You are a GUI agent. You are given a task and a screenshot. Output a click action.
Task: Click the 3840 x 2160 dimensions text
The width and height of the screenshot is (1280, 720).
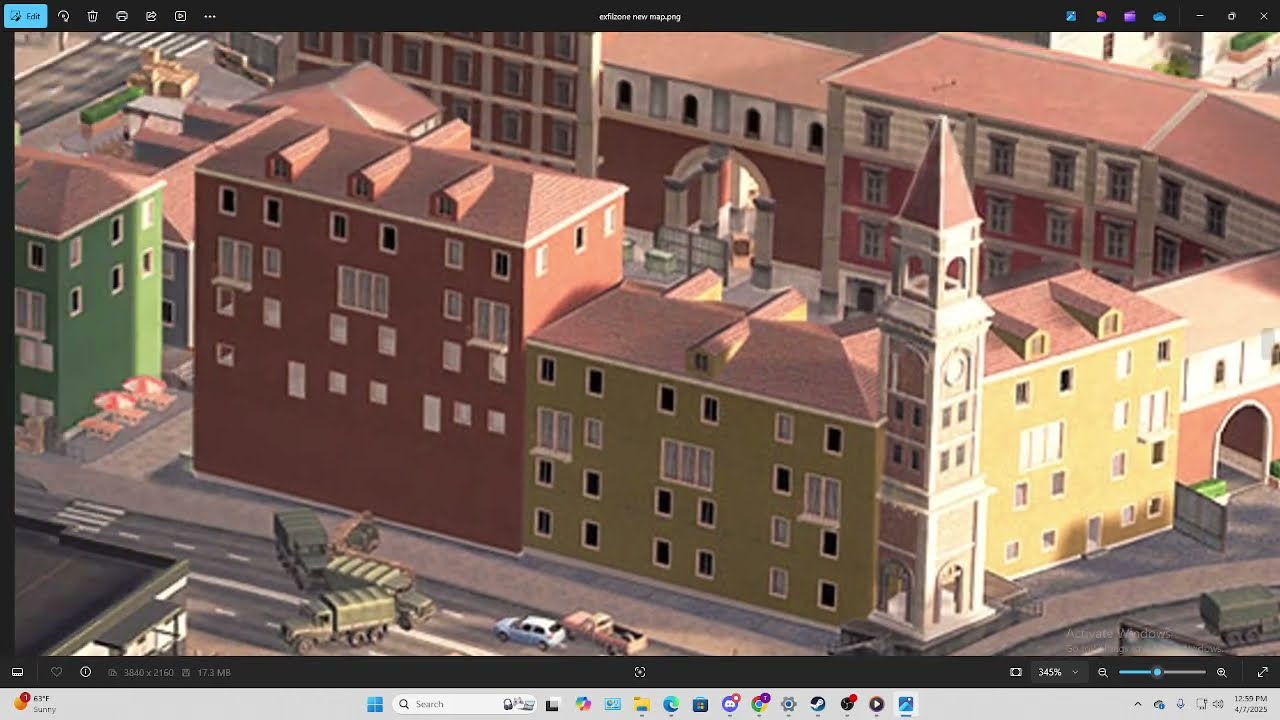(x=147, y=672)
